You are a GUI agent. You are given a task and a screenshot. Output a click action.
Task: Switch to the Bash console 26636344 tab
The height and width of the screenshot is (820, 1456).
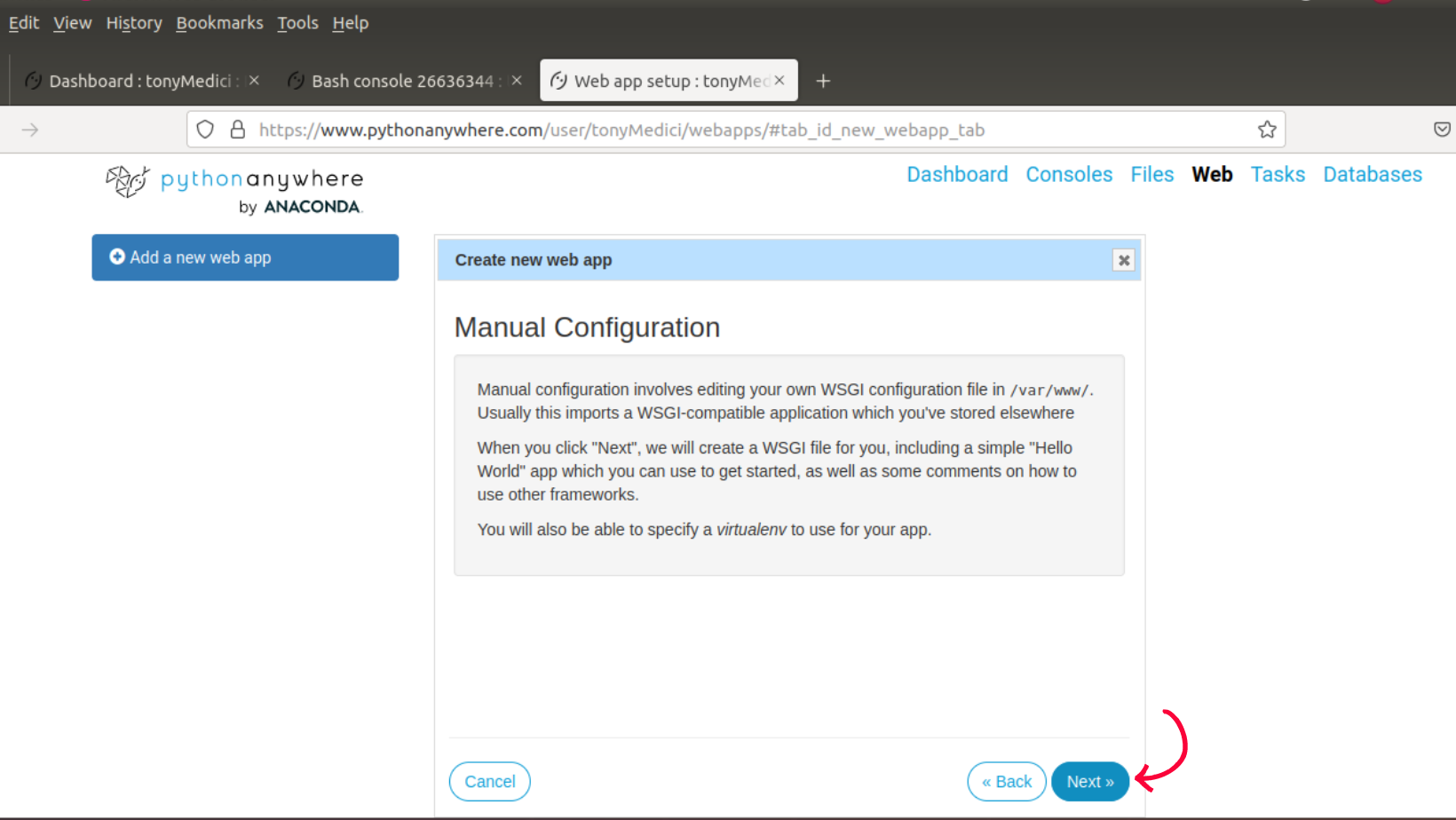coord(404,81)
